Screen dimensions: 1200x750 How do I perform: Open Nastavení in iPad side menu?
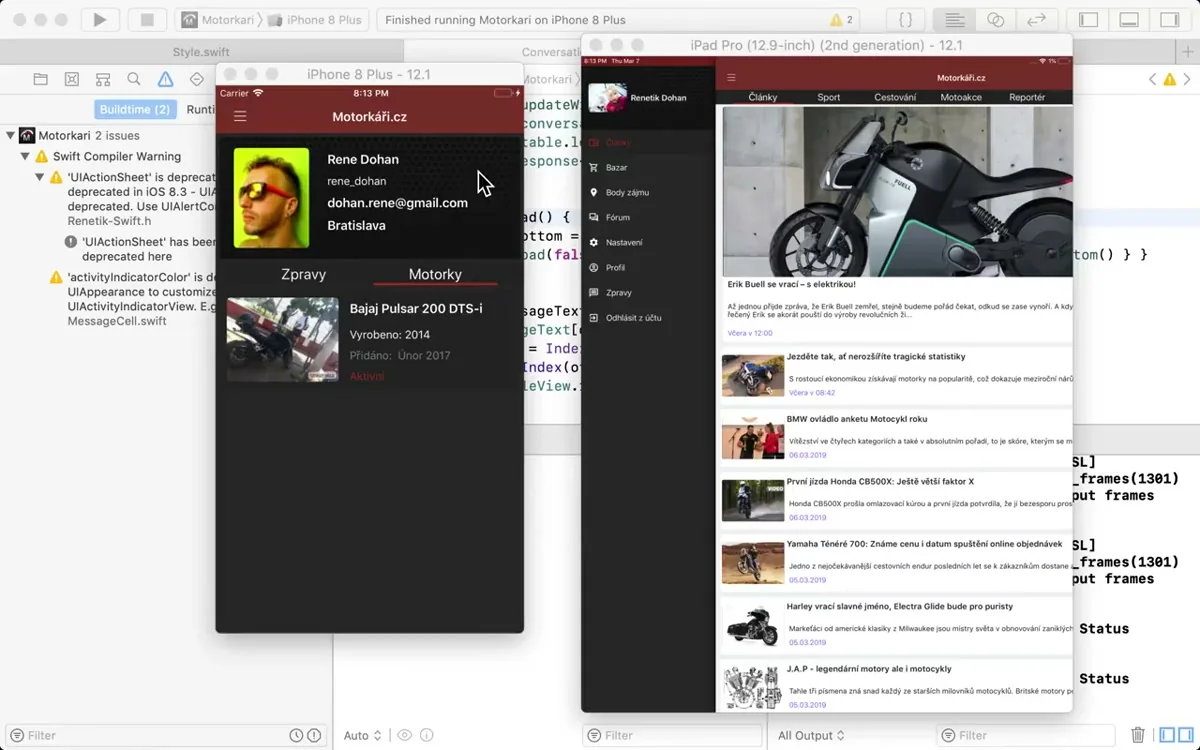649,242
